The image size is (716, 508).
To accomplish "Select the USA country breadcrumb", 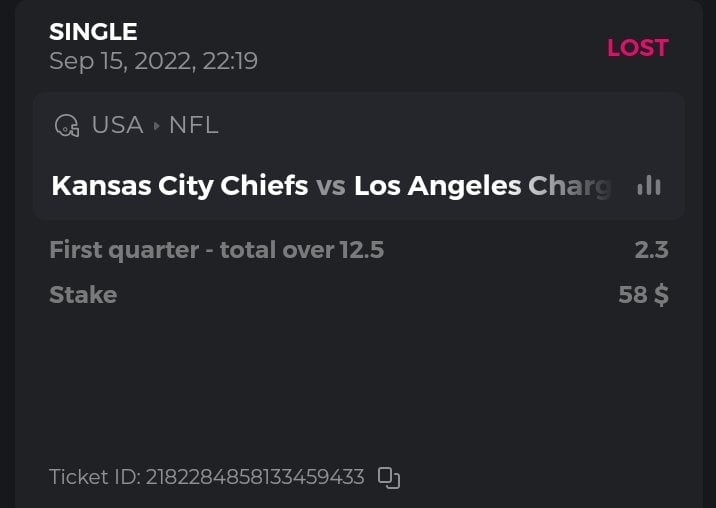I will [x=117, y=126].
